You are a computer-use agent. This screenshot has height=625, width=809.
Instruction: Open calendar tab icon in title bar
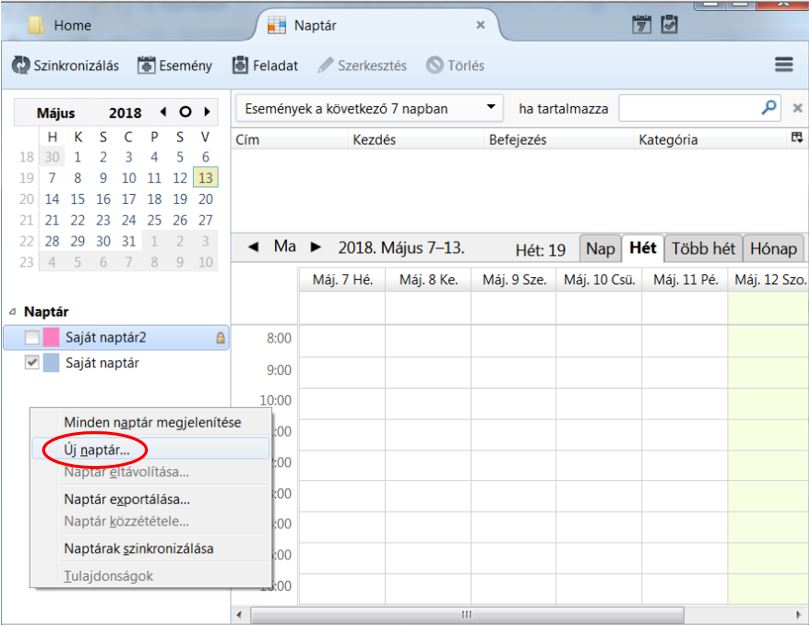point(645,23)
